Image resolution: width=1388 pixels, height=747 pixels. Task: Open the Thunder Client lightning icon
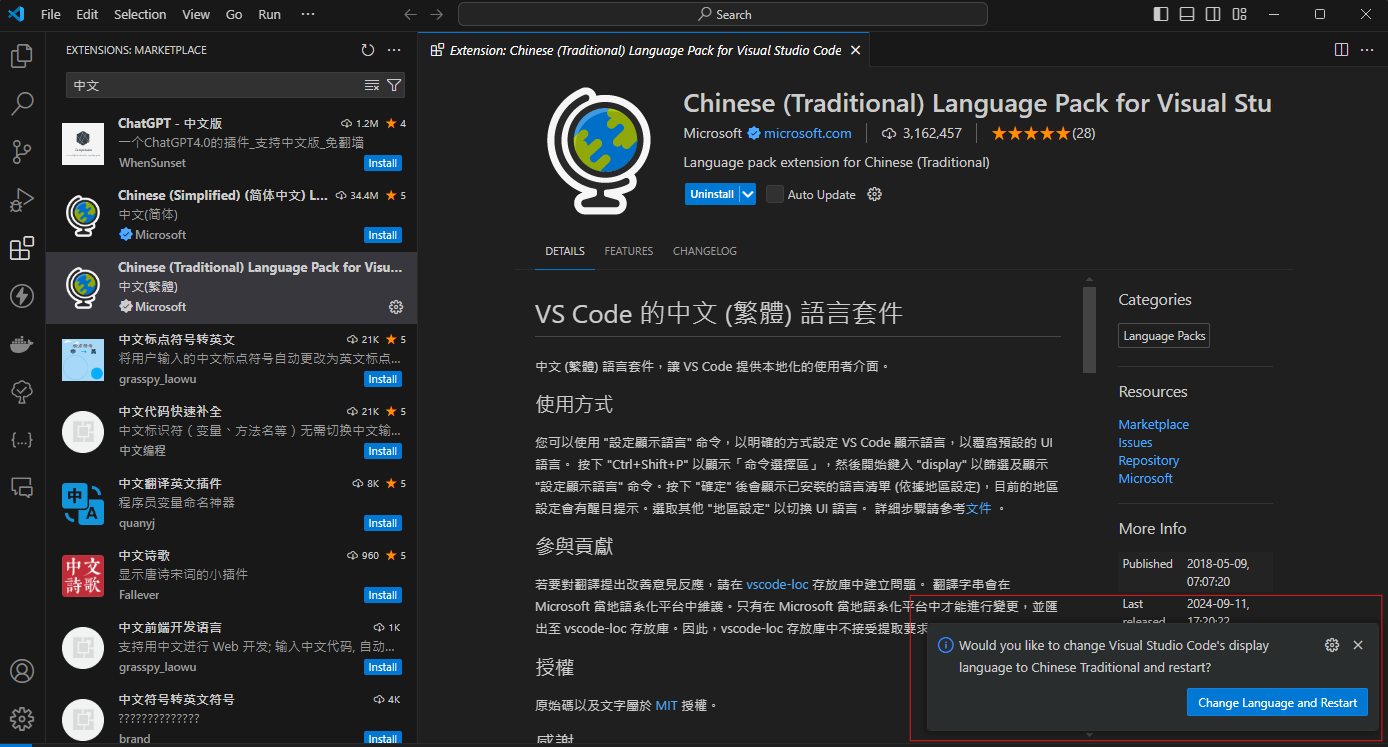tap(22, 295)
